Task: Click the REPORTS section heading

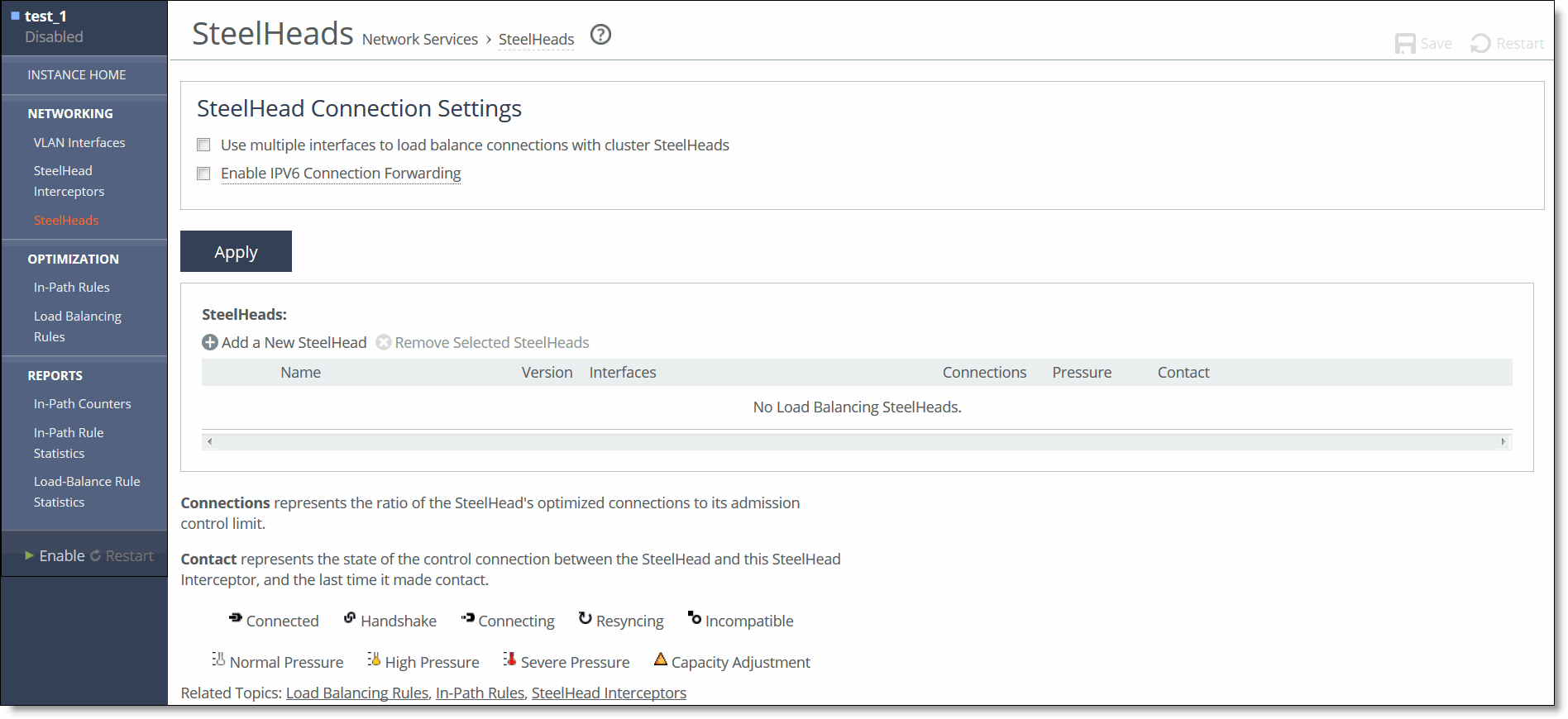Action: pyautogui.click(x=55, y=376)
